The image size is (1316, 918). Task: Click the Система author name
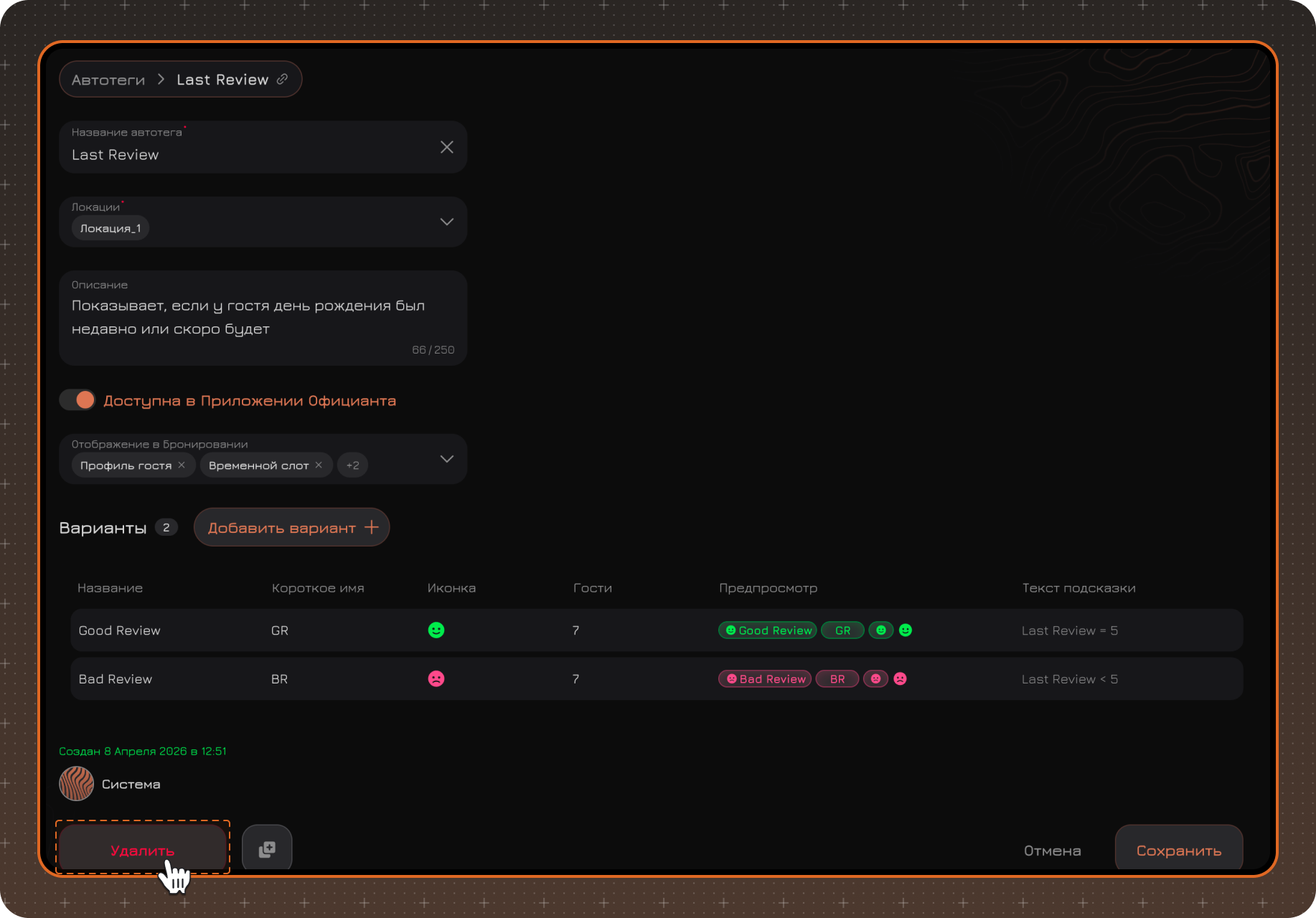(x=131, y=785)
